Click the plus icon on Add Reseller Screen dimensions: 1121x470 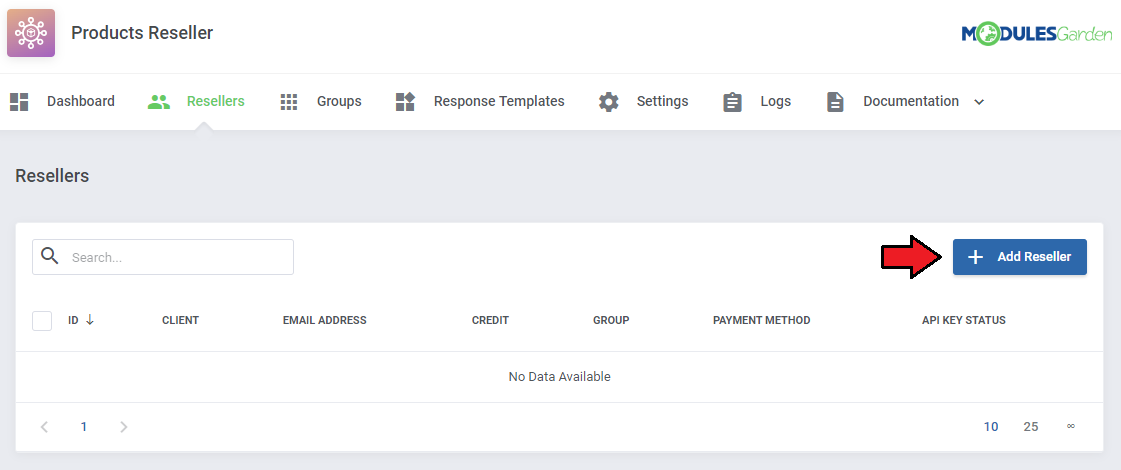click(975, 257)
